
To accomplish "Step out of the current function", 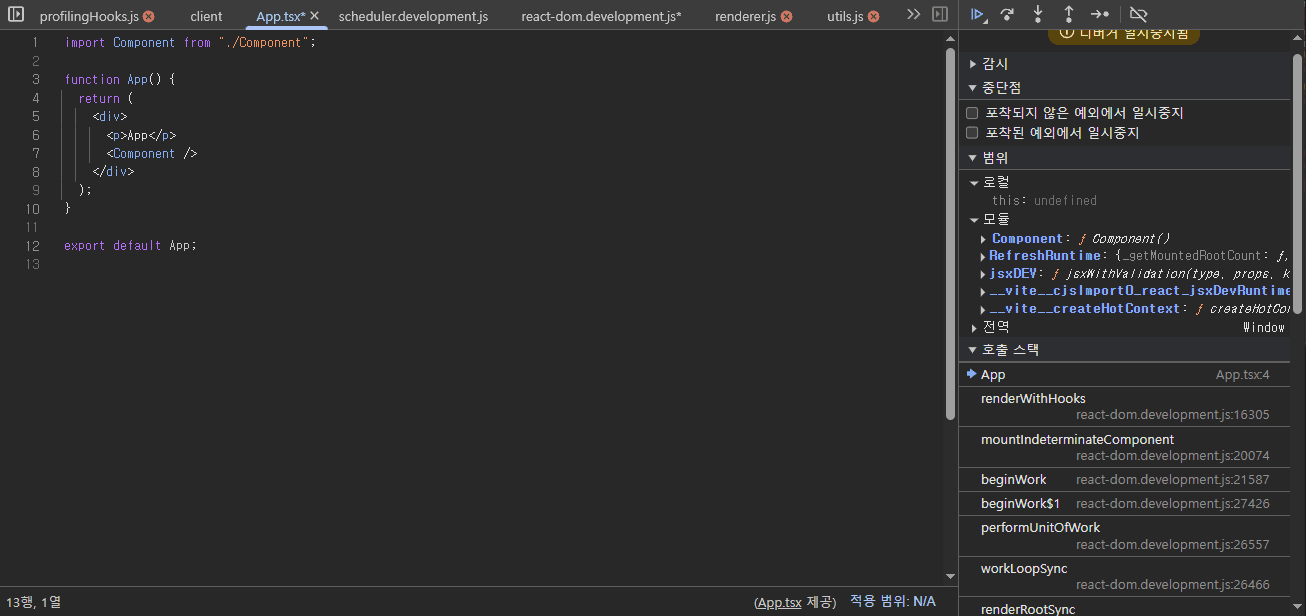I will pyautogui.click(x=1068, y=14).
